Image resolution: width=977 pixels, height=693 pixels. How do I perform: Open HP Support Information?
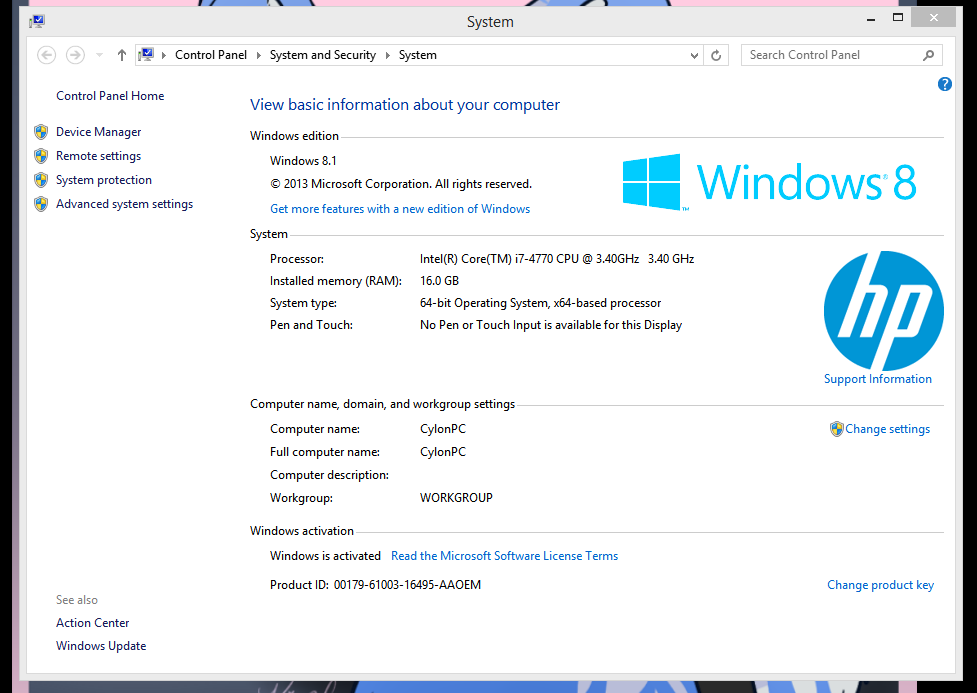pyautogui.click(x=877, y=379)
